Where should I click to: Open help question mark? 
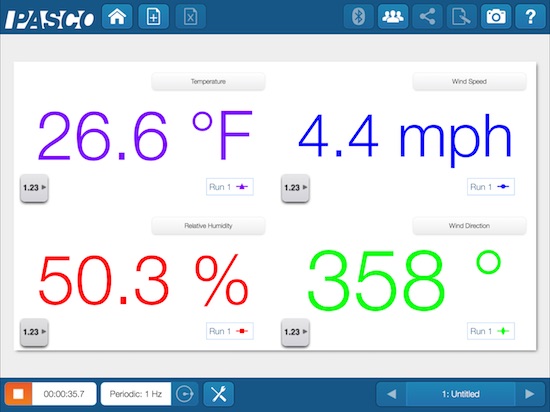530,16
